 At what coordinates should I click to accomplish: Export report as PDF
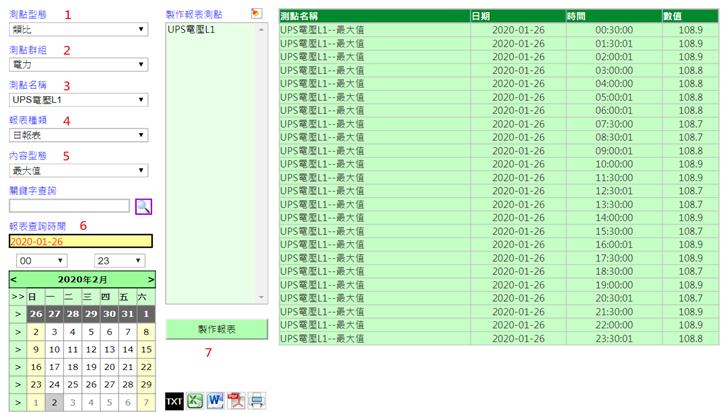(x=237, y=400)
